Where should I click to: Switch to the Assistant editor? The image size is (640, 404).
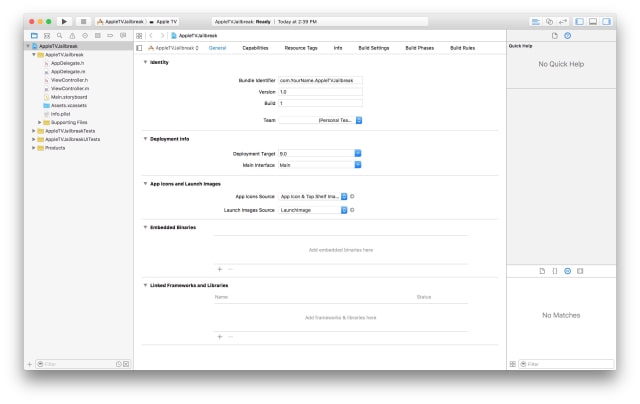click(549, 21)
